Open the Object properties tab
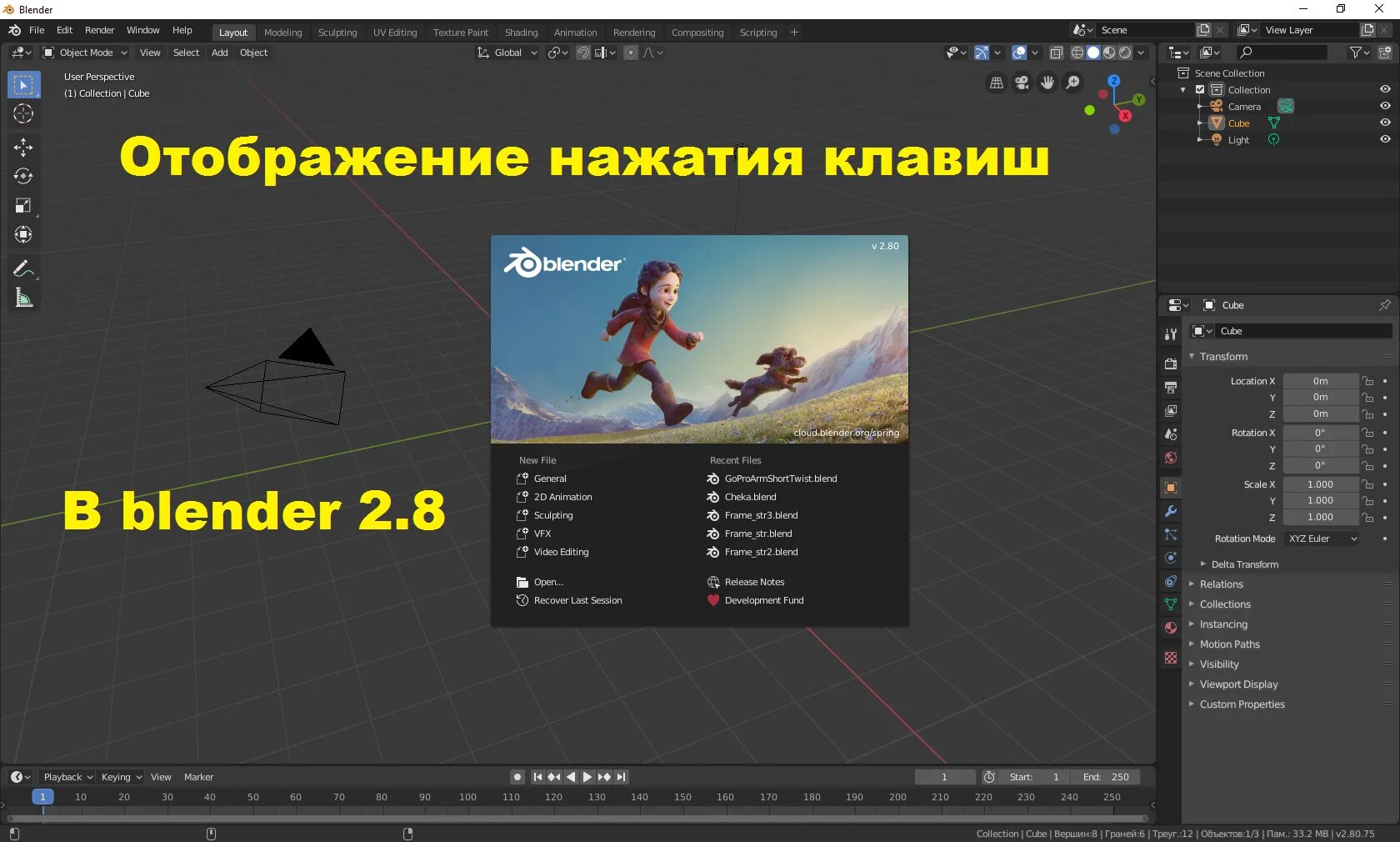The image size is (1400, 842). point(1171,488)
